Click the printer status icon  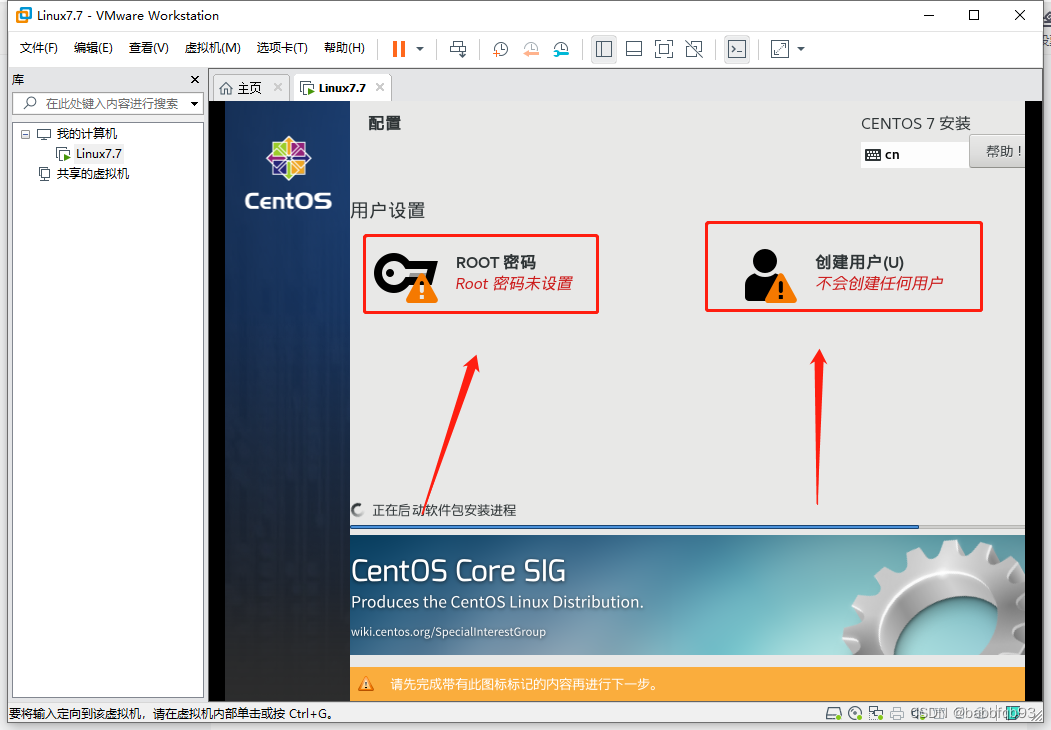[x=896, y=713]
